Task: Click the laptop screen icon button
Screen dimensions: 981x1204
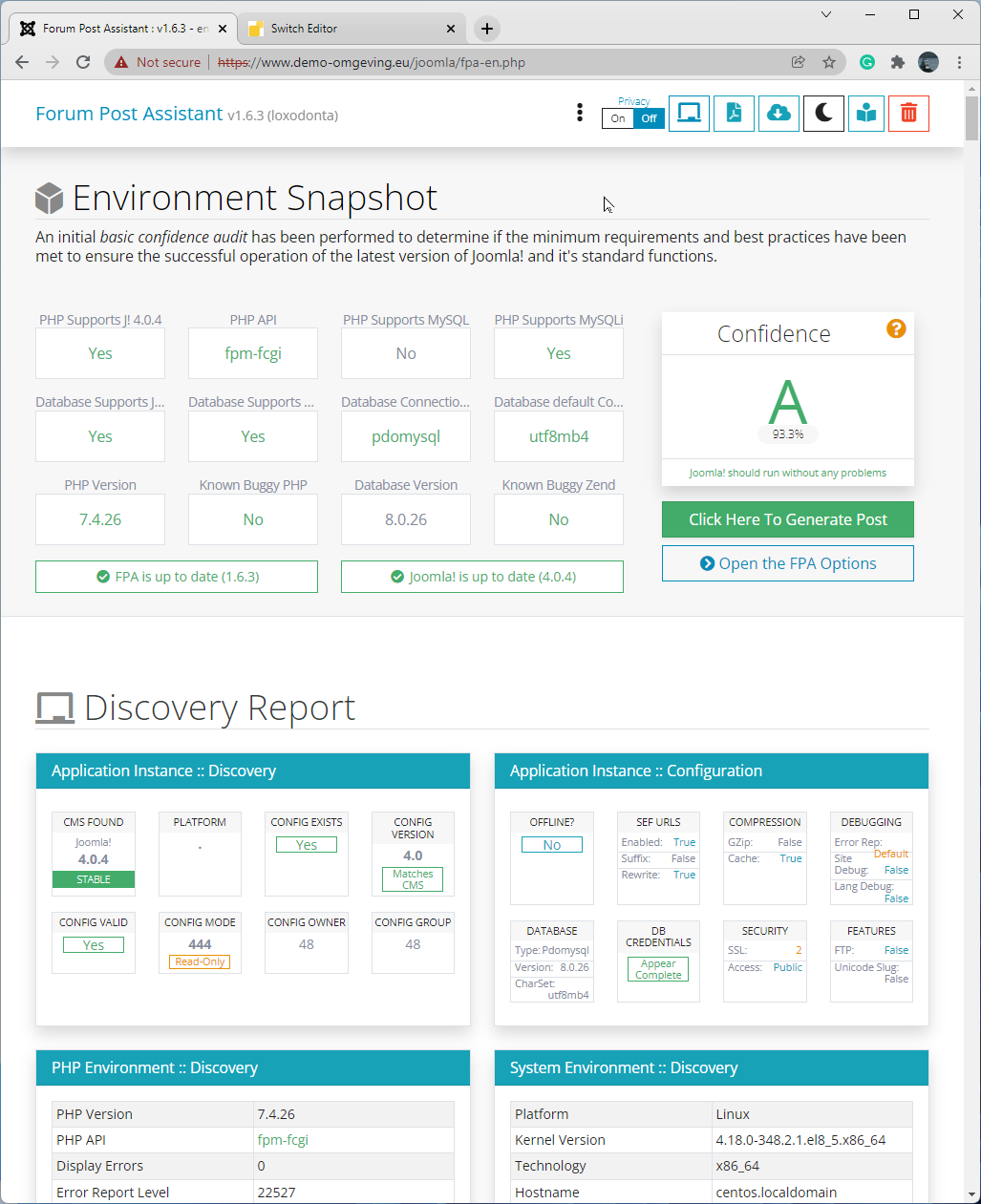Action: 689,114
